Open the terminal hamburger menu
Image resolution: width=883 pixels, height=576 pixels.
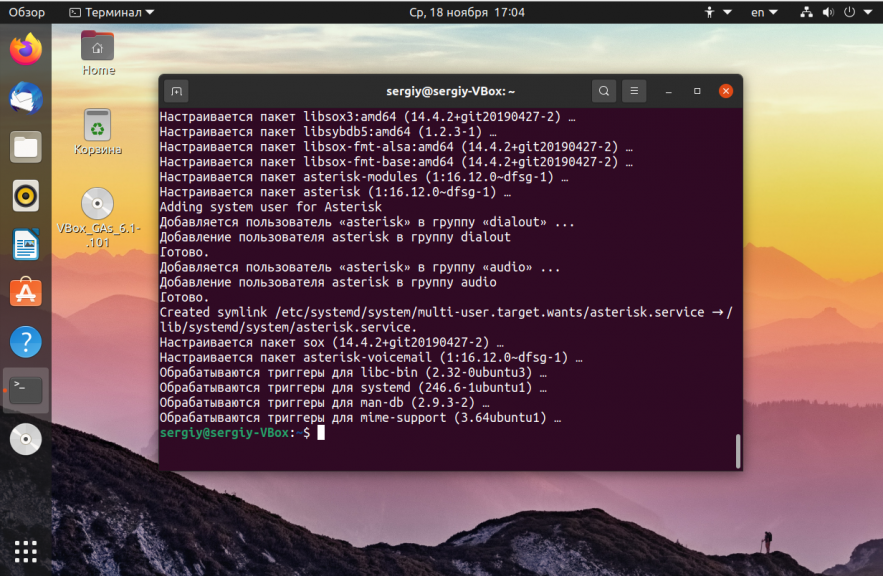[x=634, y=91]
